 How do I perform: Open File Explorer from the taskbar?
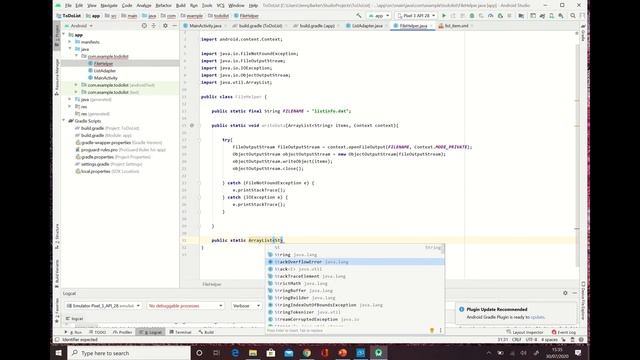pyautogui.click(x=253, y=353)
